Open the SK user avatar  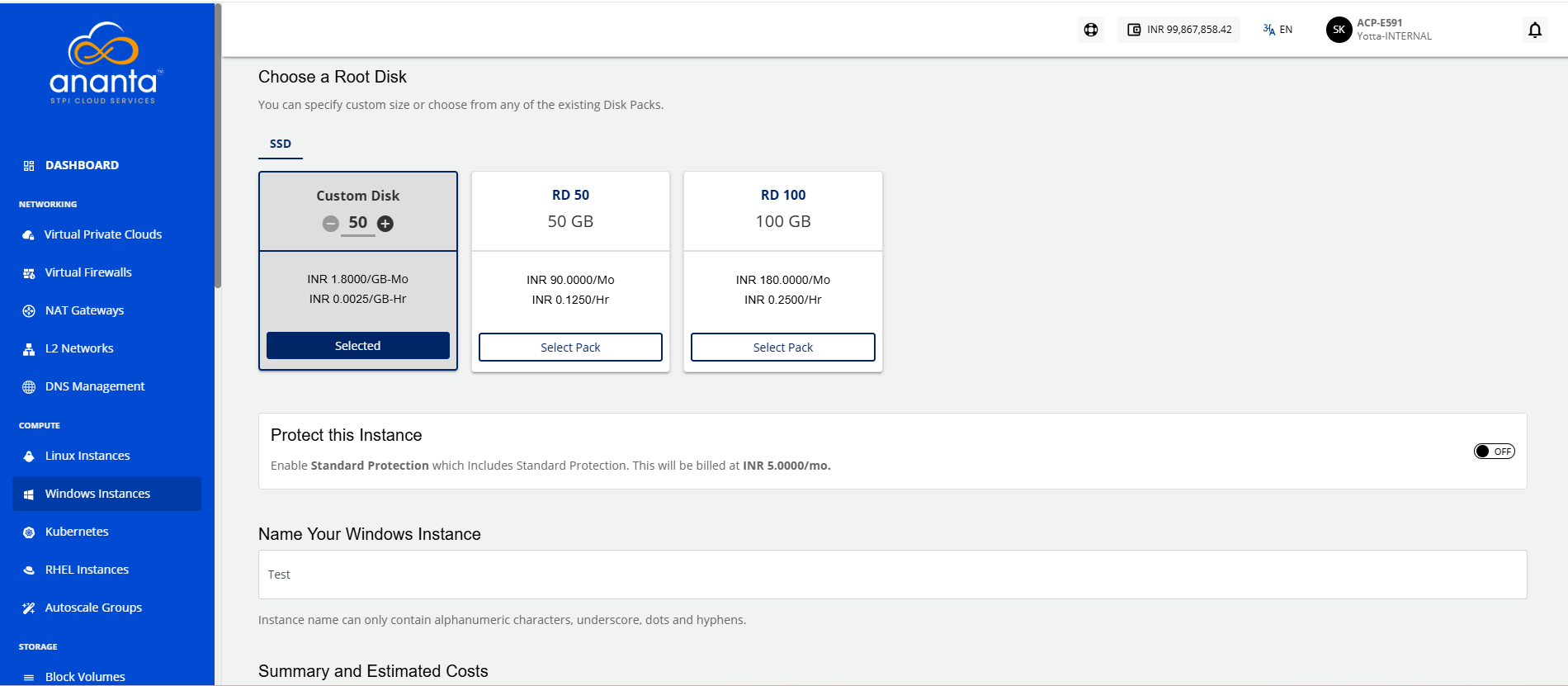[x=1339, y=30]
